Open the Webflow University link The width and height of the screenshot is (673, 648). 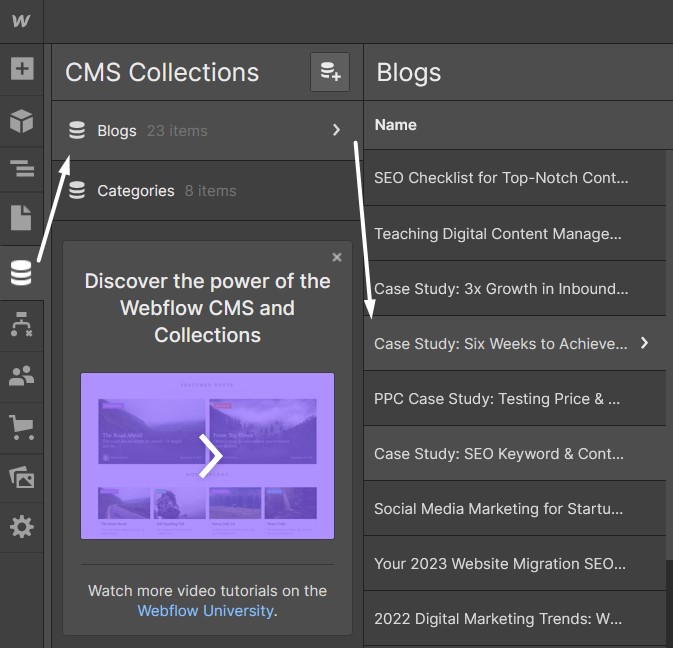tap(205, 611)
